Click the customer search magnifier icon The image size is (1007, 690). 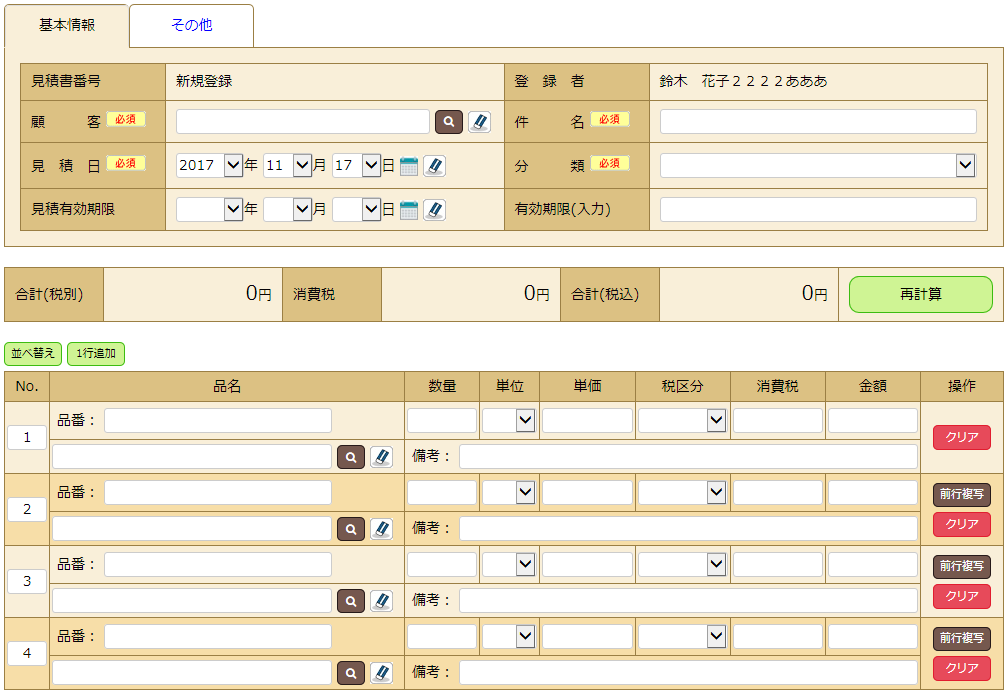tap(448, 122)
